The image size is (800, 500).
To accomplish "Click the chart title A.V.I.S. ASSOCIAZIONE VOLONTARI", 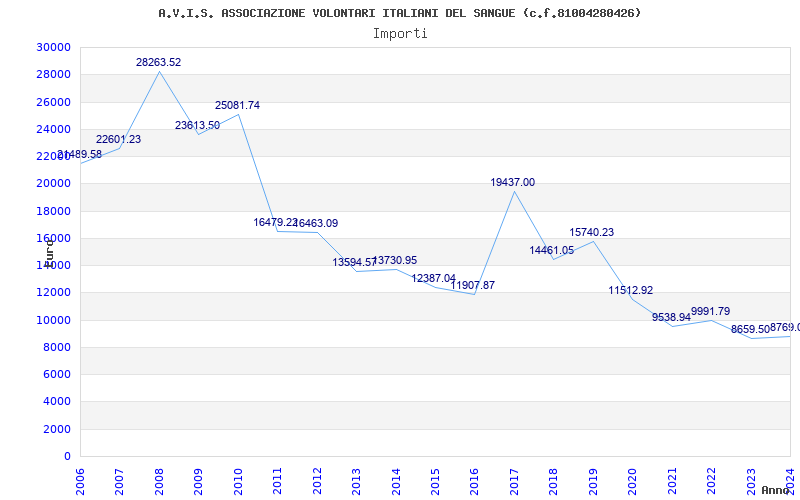I will tap(399, 13).
